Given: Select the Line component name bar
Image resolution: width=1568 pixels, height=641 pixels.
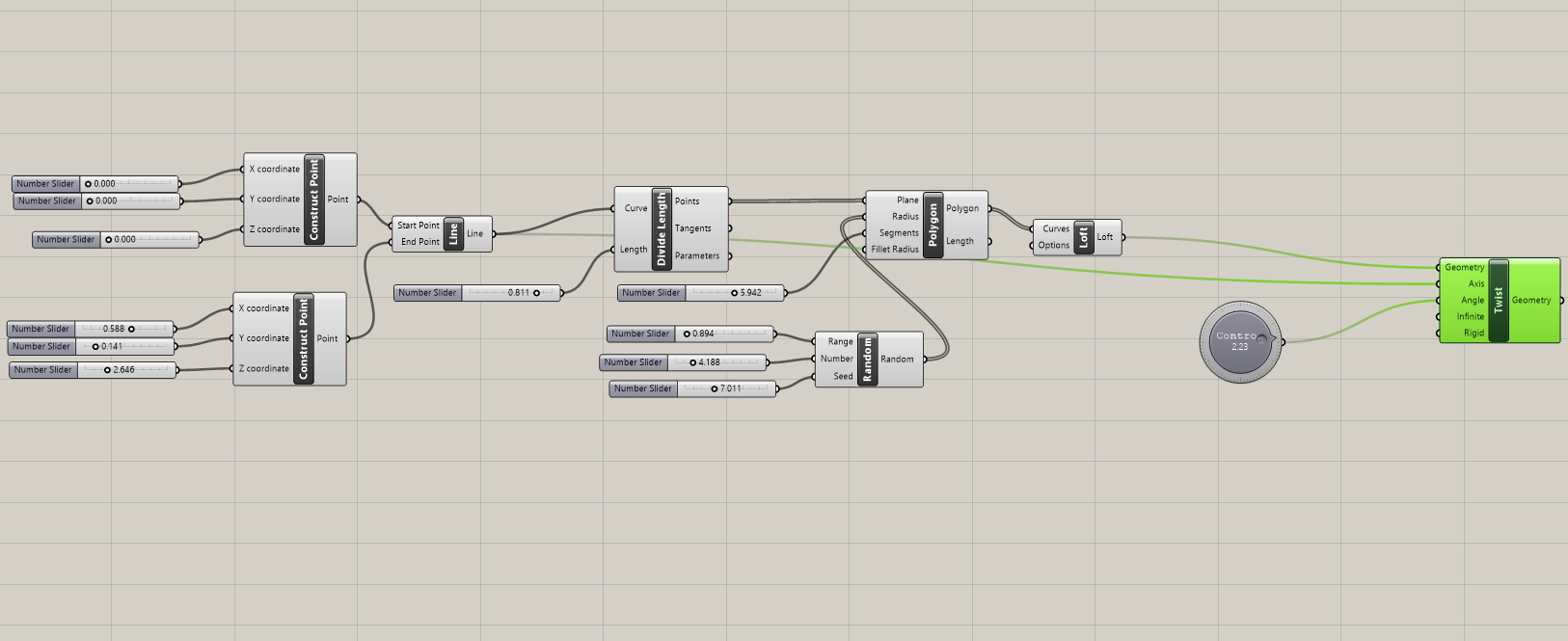Looking at the screenshot, I should 453,233.
